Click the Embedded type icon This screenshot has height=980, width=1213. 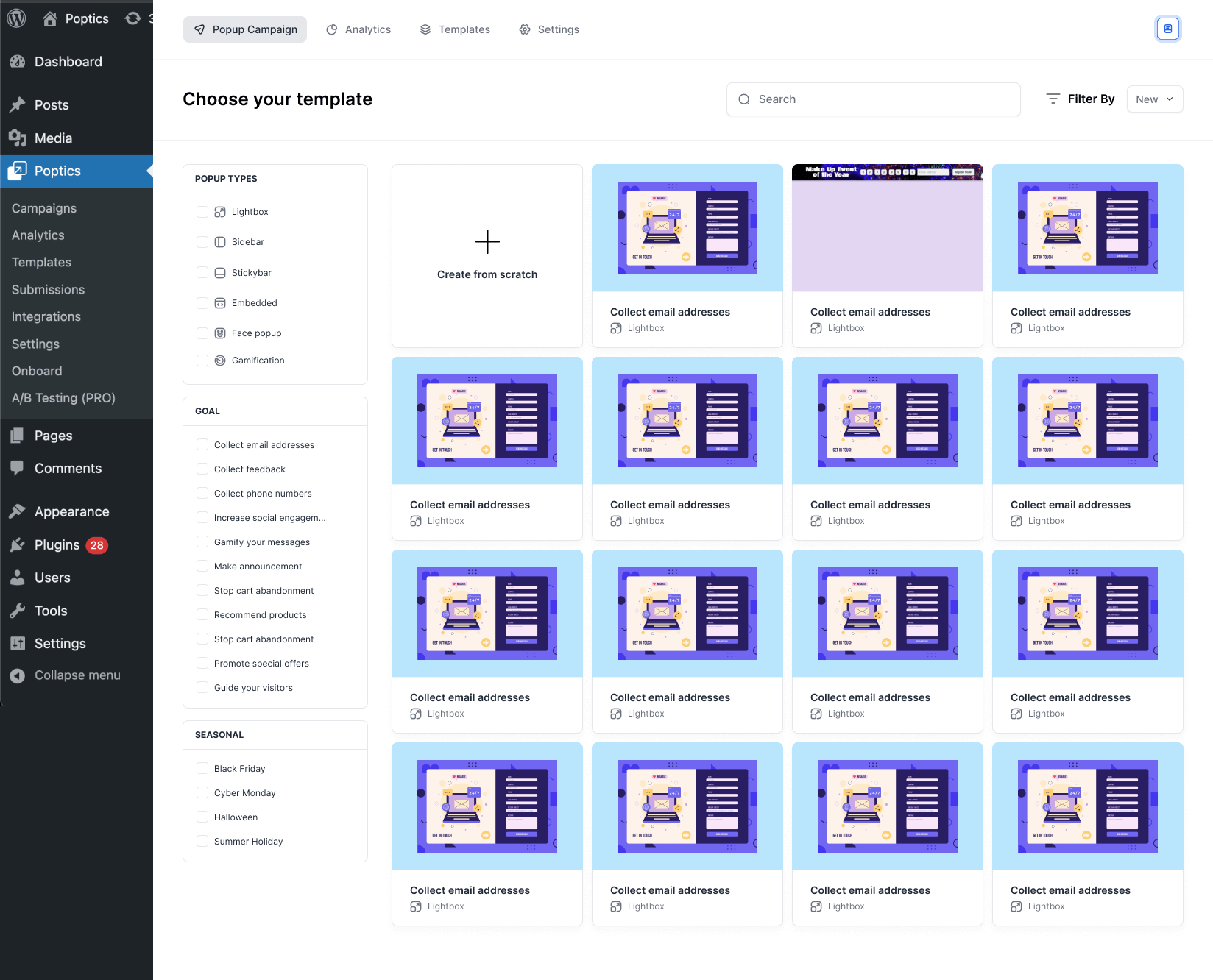pos(220,303)
